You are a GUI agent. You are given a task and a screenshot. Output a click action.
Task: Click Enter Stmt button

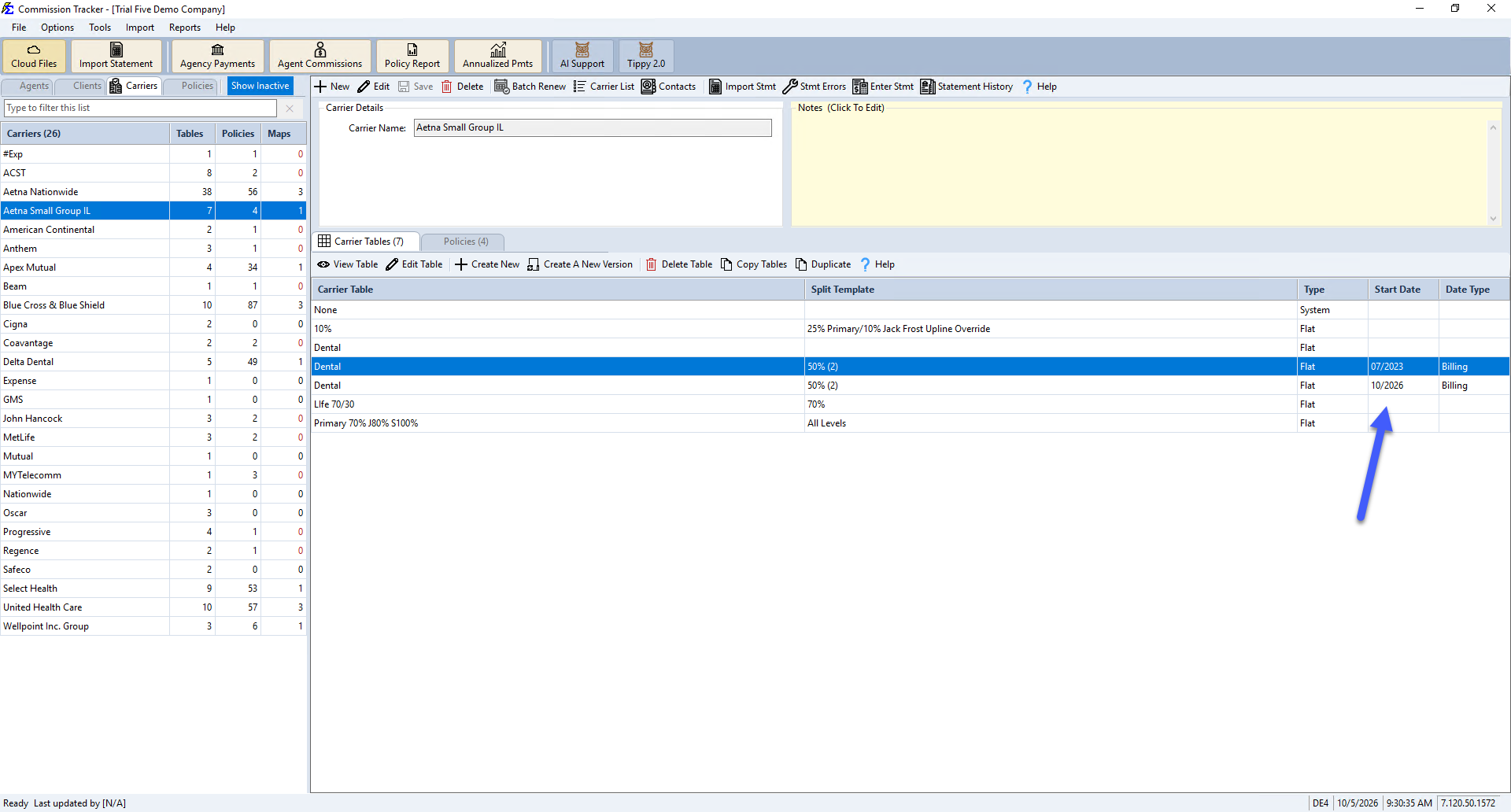[883, 87]
